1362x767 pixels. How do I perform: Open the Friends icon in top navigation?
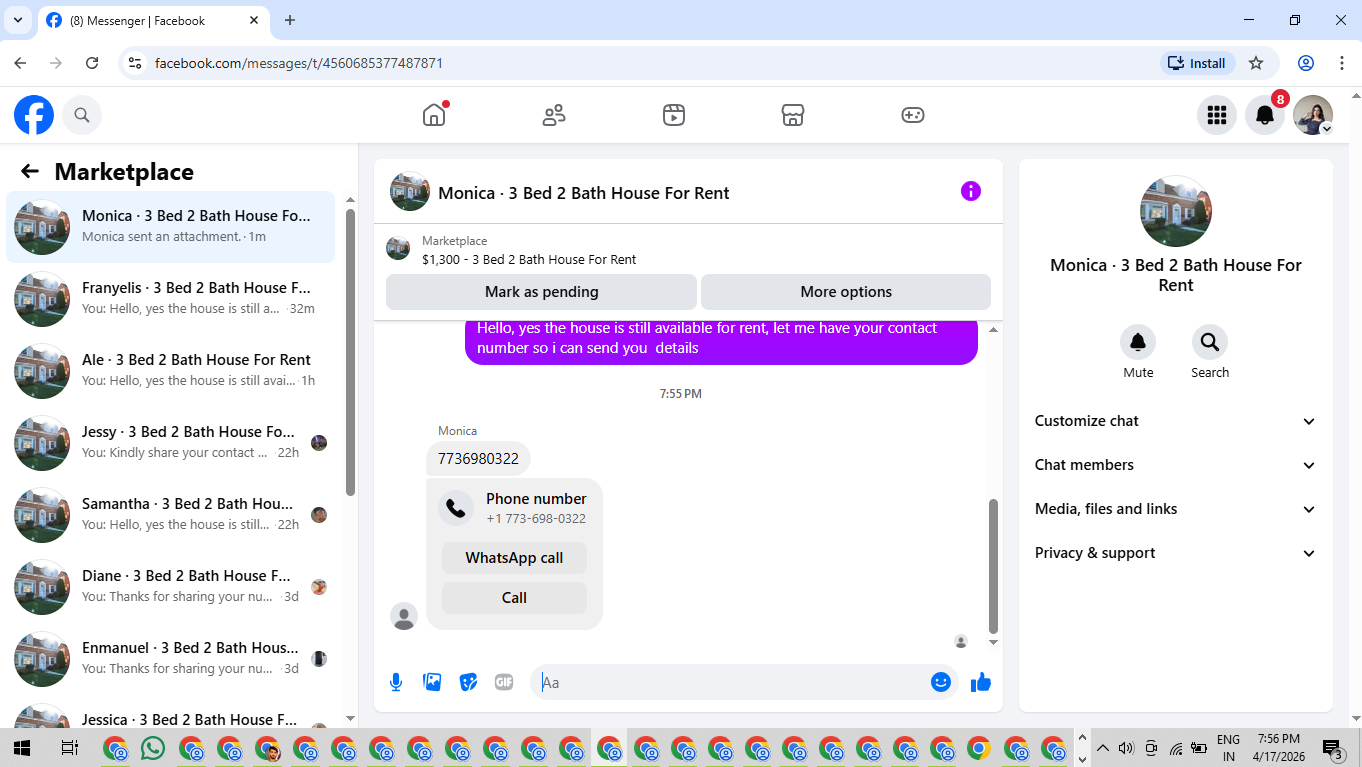click(x=554, y=115)
